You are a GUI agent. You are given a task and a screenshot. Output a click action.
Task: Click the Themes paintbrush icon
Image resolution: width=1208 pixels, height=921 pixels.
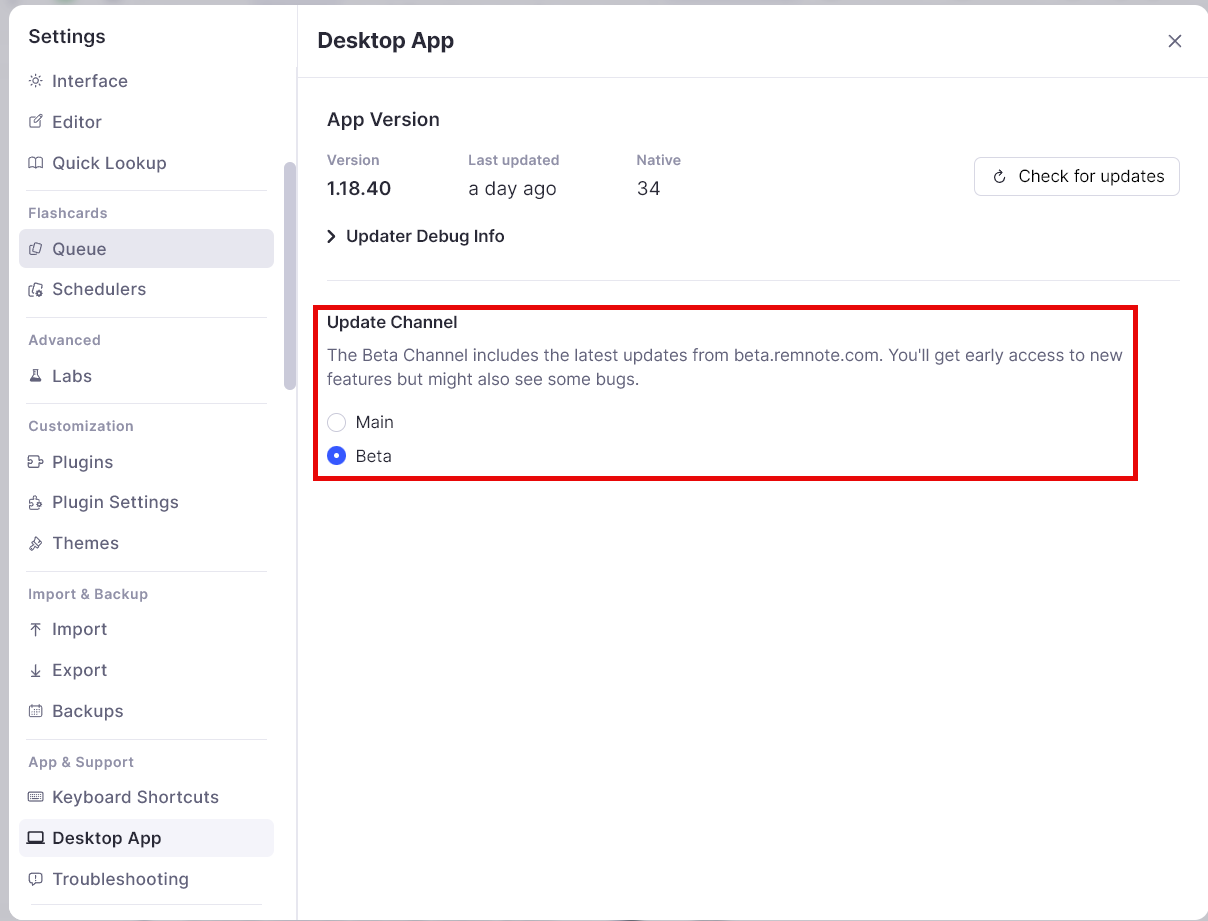(x=36, y=543)
